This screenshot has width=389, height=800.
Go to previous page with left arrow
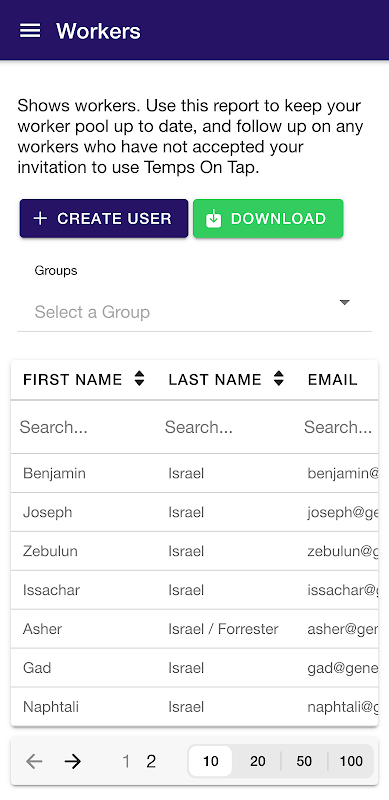tap(34, 761)
